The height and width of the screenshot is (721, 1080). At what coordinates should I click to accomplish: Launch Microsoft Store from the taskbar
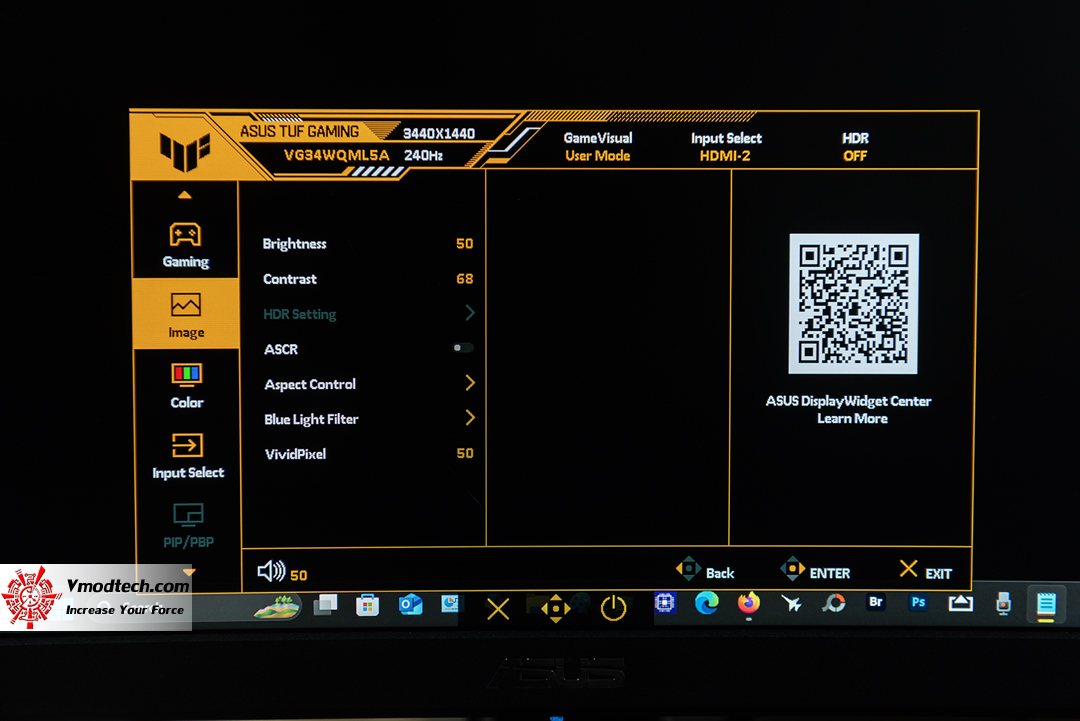(367, 605)
